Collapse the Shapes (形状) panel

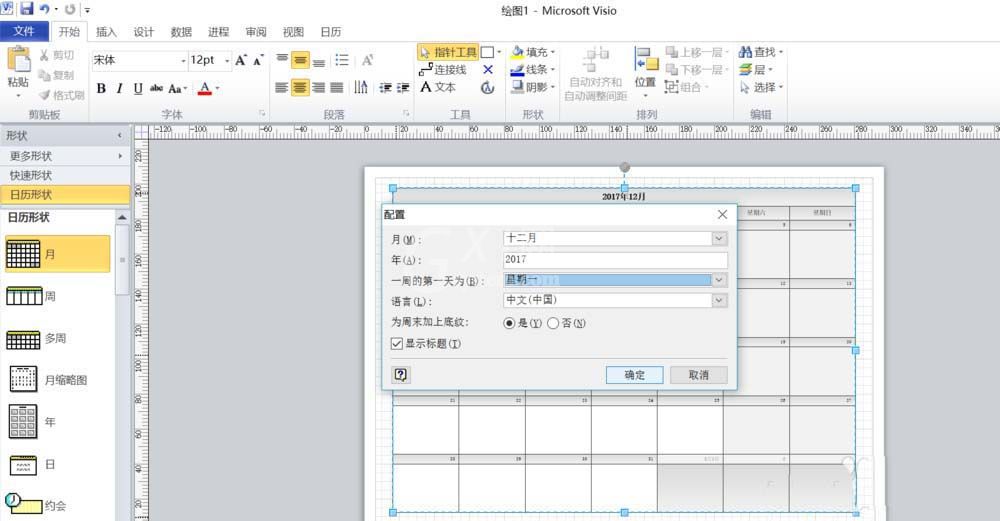click(119, 135)
